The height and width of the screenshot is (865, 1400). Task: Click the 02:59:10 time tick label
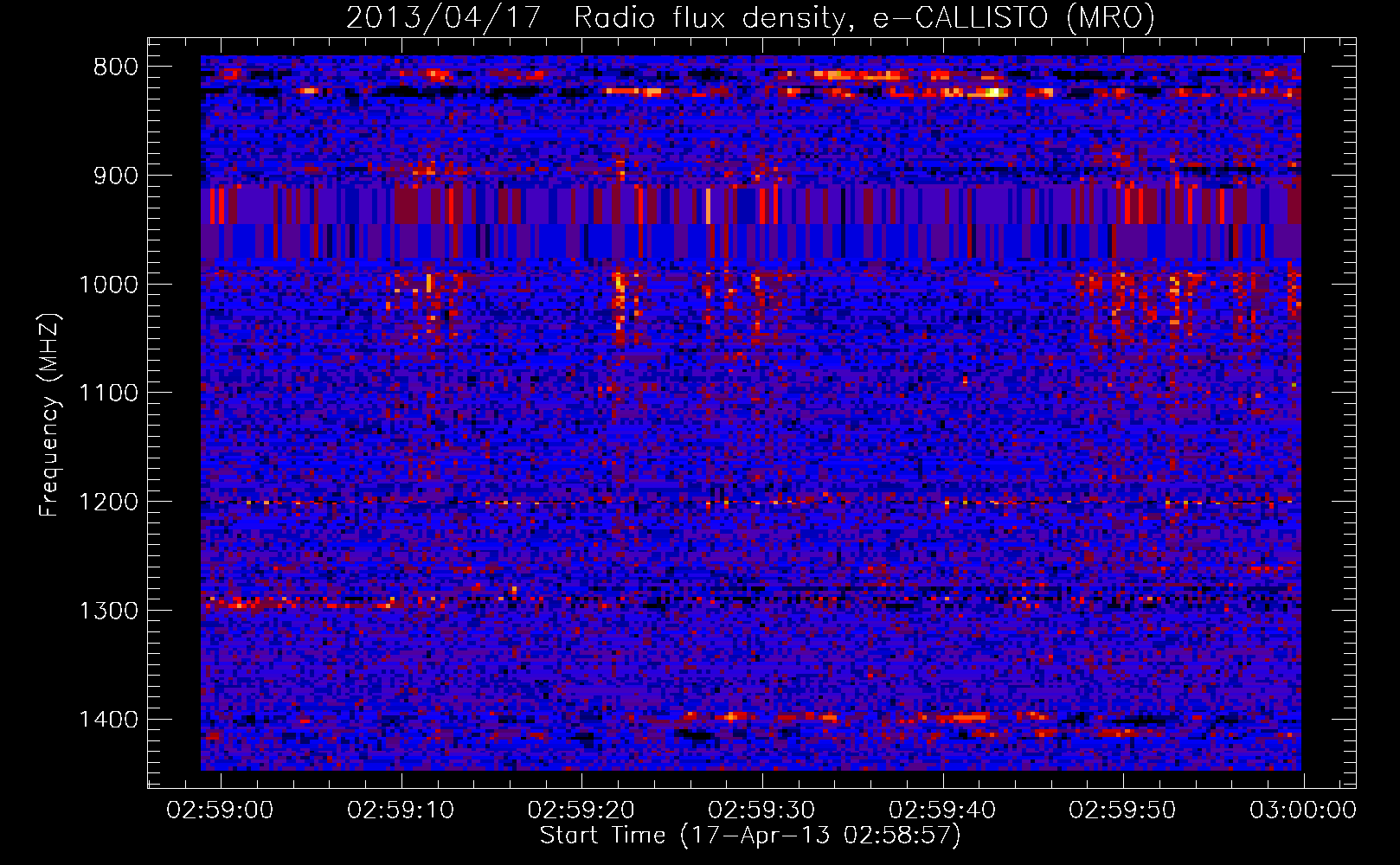[401, 811]
